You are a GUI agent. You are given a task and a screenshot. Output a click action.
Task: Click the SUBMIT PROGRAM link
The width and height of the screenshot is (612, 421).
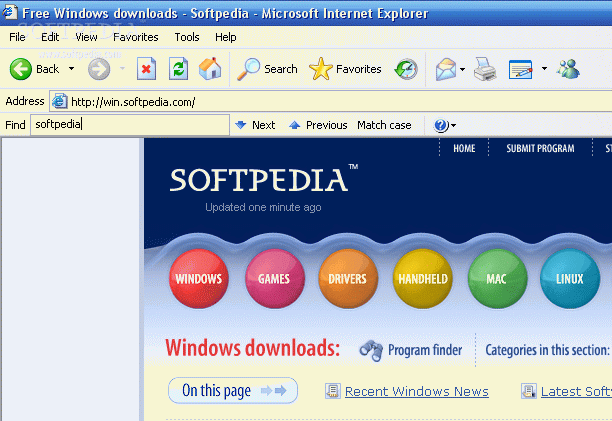coord(540,148)
